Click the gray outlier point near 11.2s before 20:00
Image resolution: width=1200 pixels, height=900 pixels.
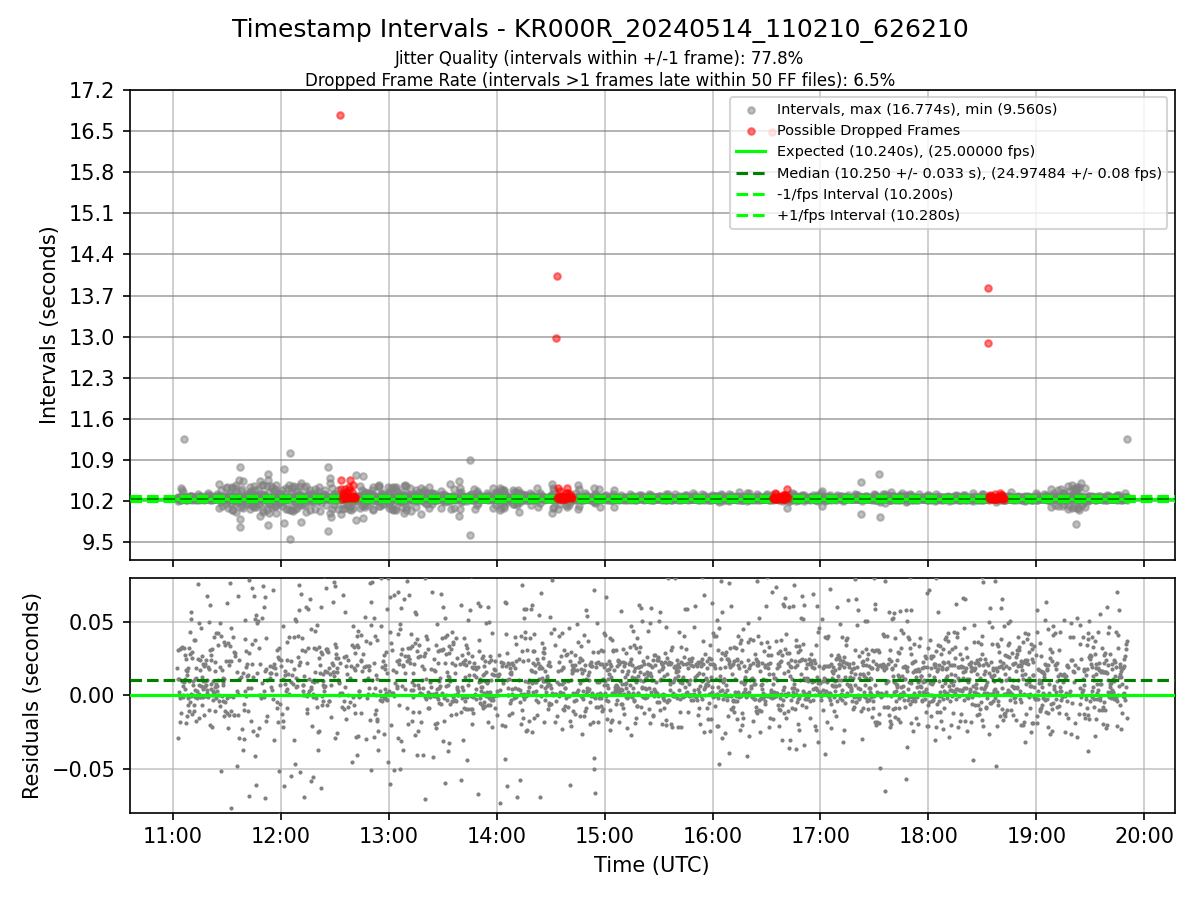pos(1127,439)
